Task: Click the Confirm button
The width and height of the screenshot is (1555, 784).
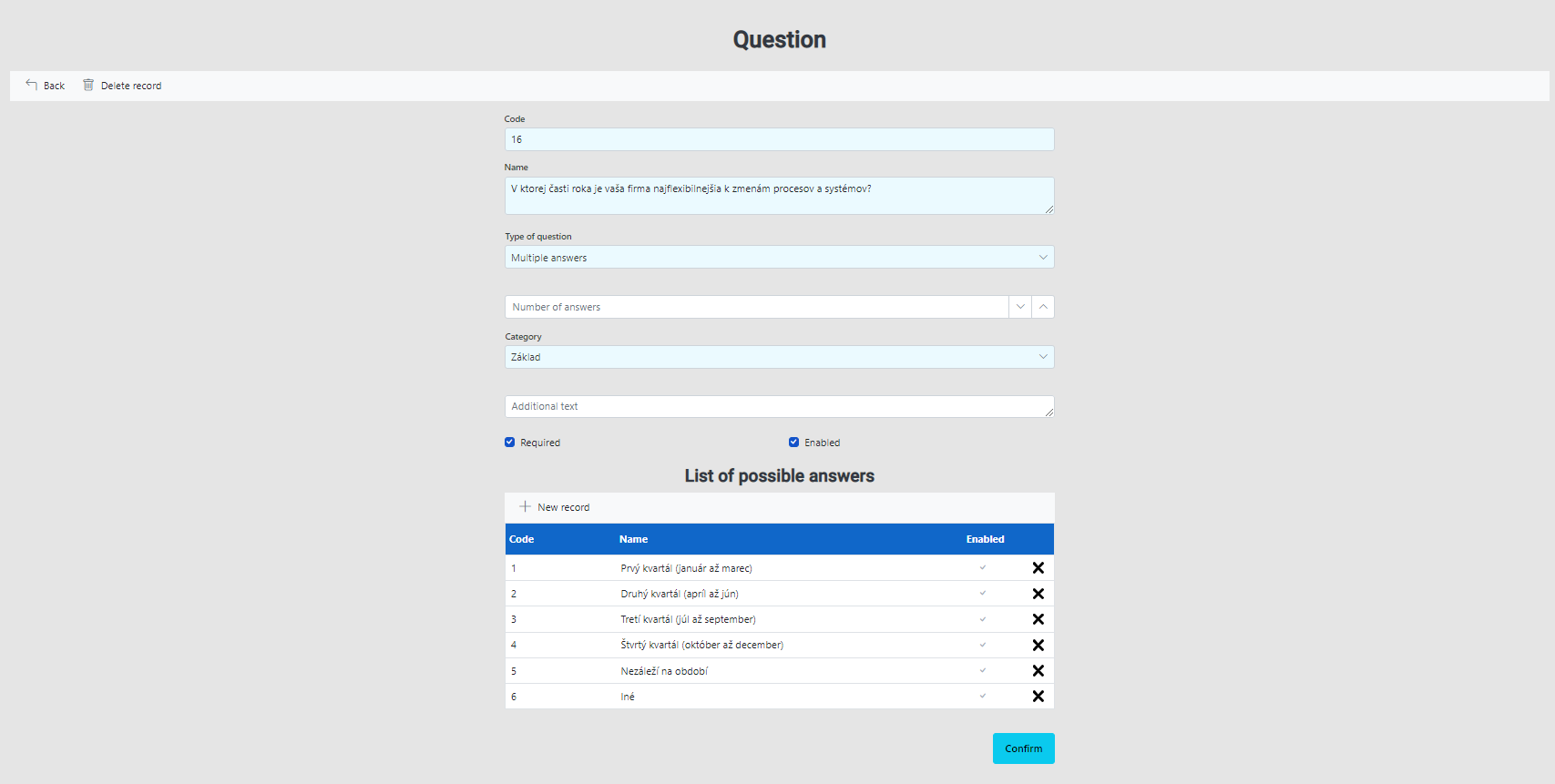Action: [x=1024, y=748]
